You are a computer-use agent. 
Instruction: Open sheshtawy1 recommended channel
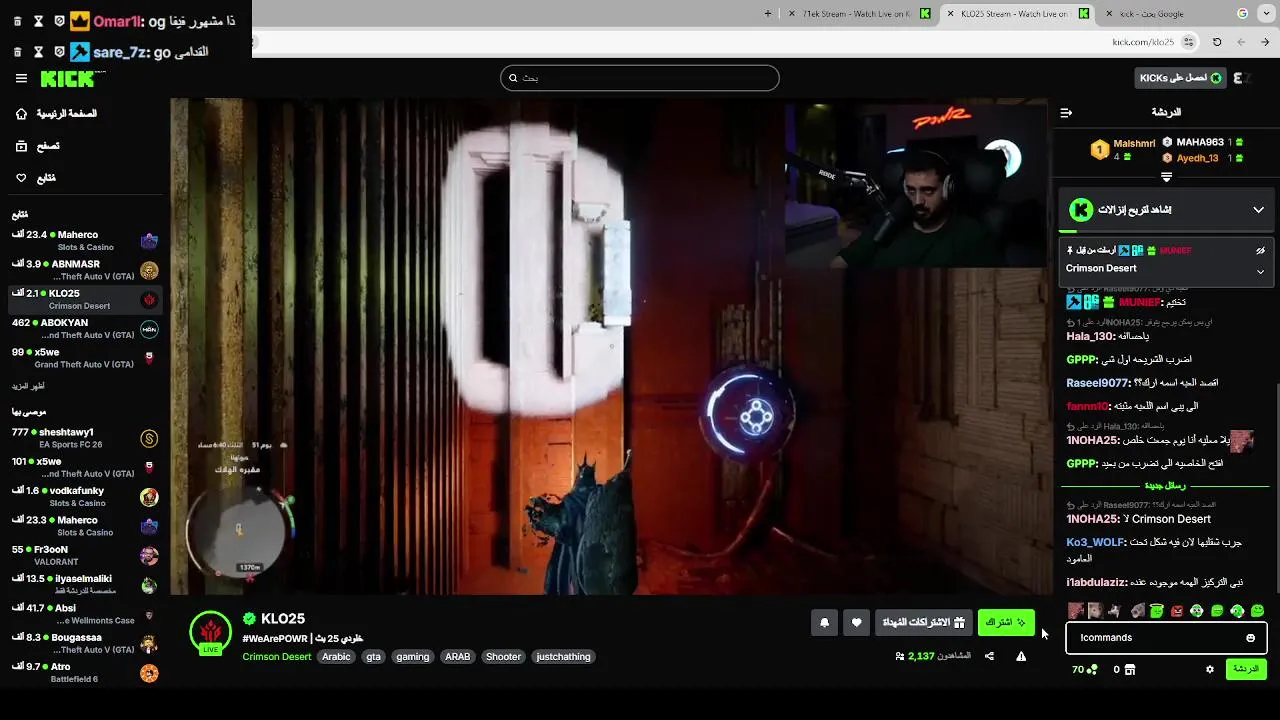(x=86, y=438)
